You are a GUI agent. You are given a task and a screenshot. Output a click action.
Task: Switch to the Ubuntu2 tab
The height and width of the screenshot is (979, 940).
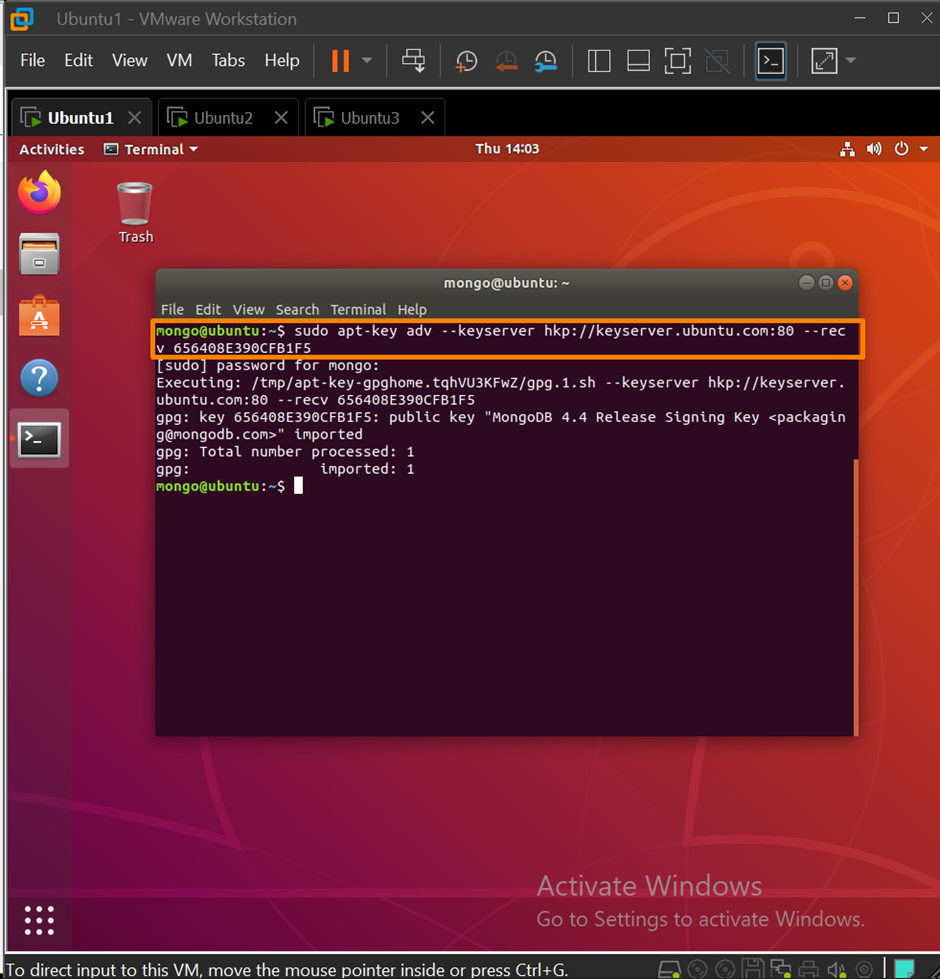tap(215, 117)
